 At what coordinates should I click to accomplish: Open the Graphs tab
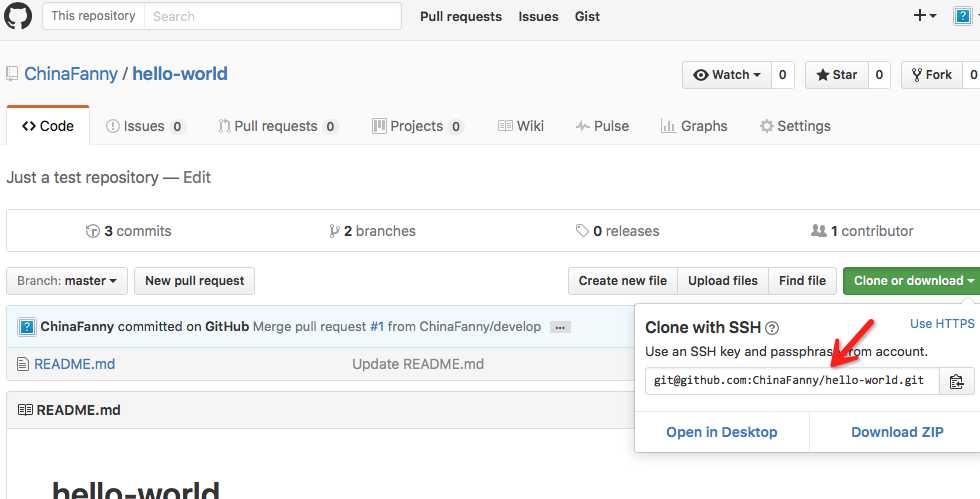point(694,126)
